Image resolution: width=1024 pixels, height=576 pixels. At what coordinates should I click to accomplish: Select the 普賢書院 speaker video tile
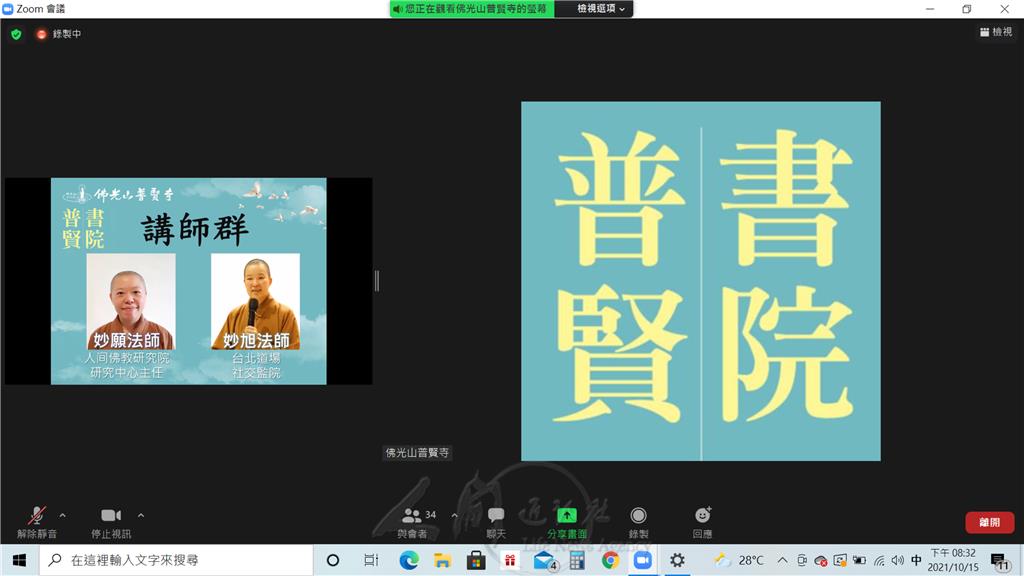point(701,281)
